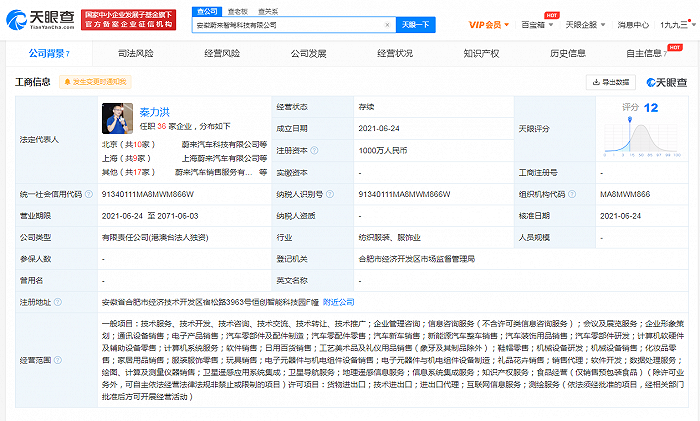This screenshot has height=421, width=700.
Task: Select the 查公司 search tab
Action: click(x=207, y=11)
